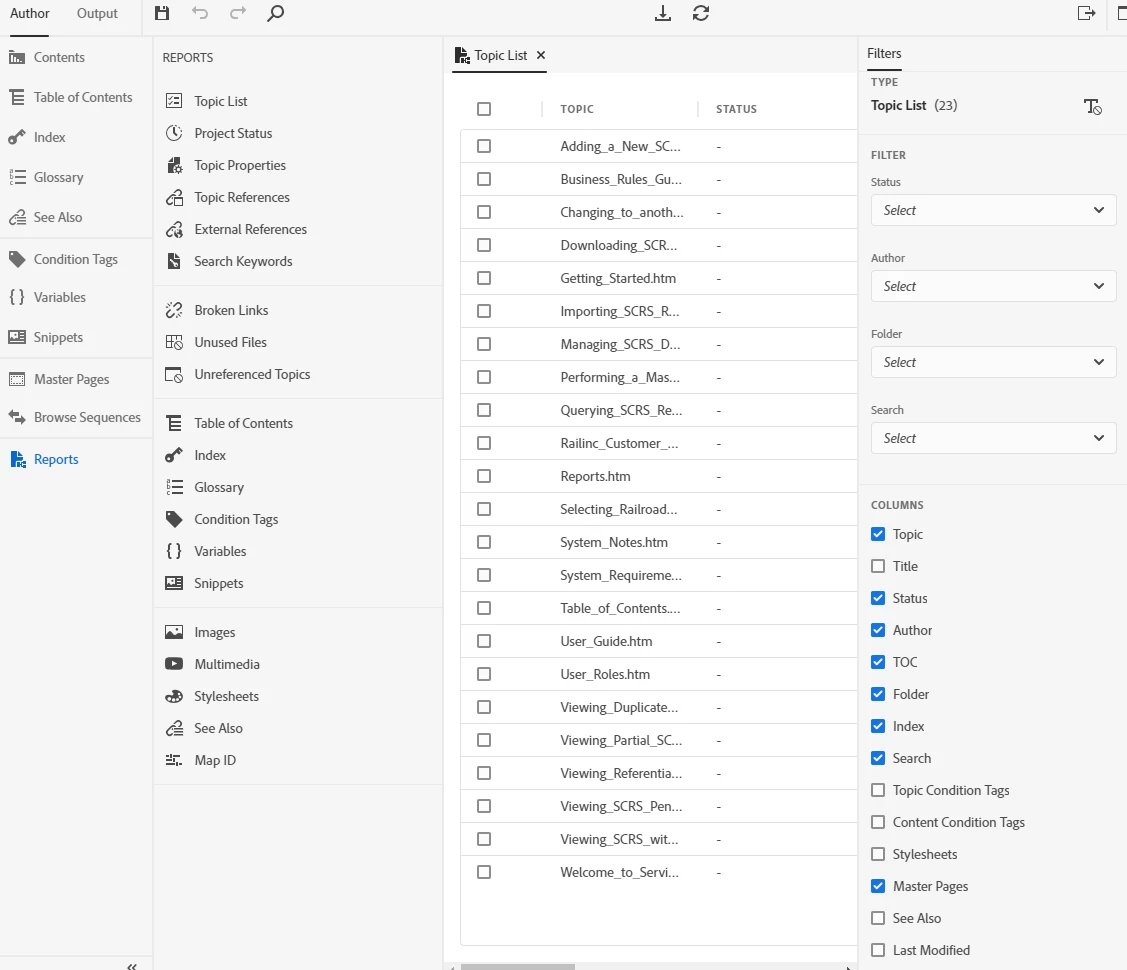Click the Undo arrow icon
This screenshot has width=1127, height=970.
point(200,13)
